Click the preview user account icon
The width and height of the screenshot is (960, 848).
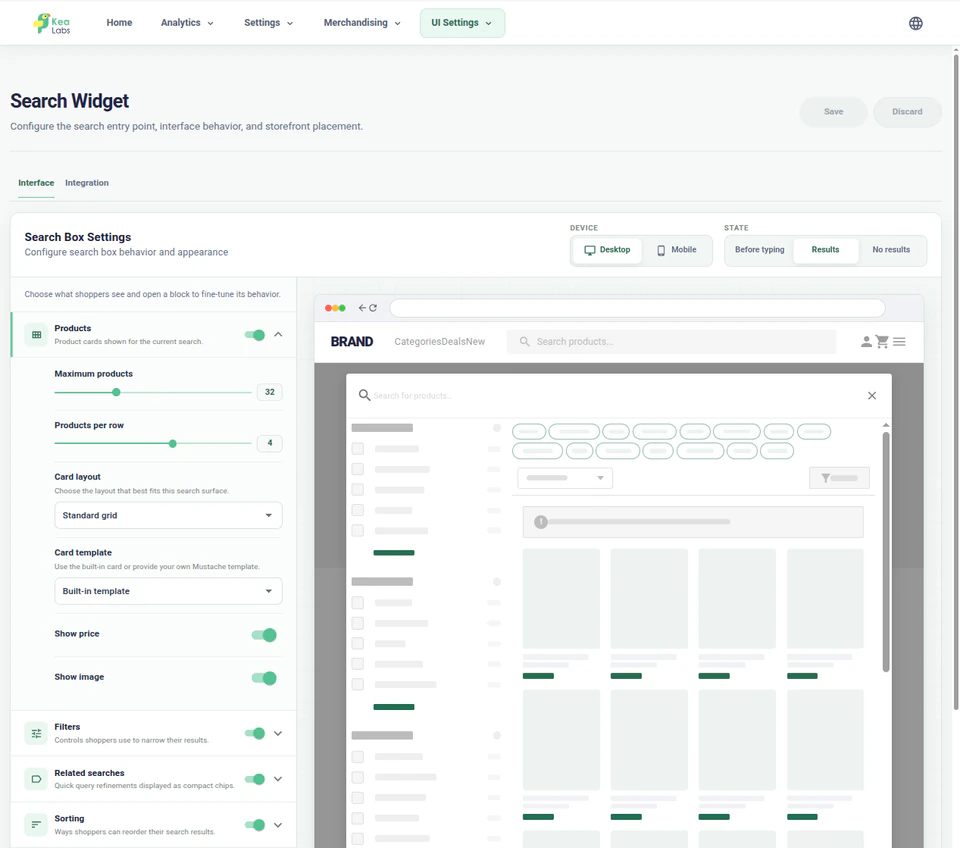[866, 342]
